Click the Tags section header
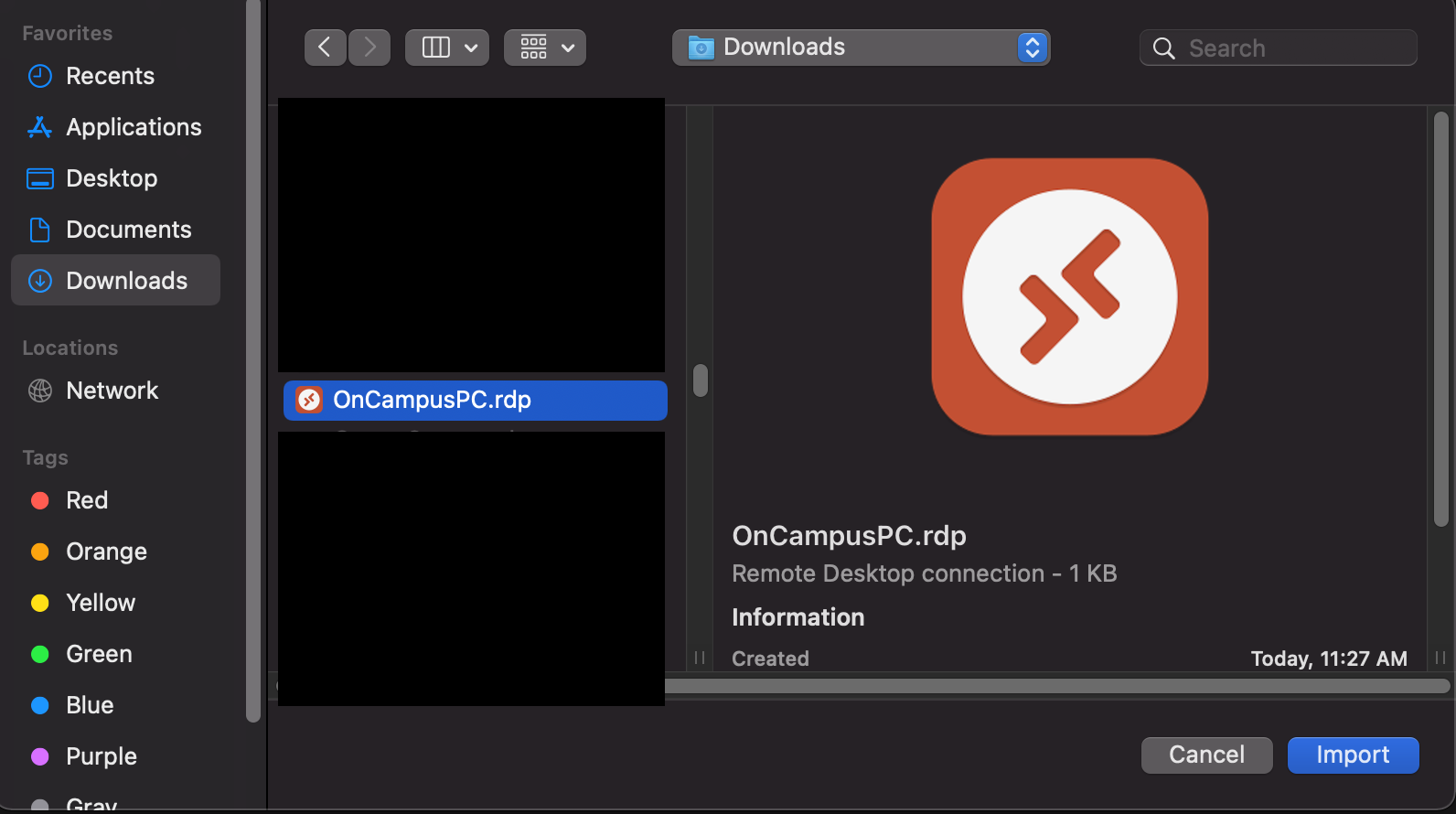Image resolution: width=1456 pixels, height=814 pixels. click(x=46, y=457)
